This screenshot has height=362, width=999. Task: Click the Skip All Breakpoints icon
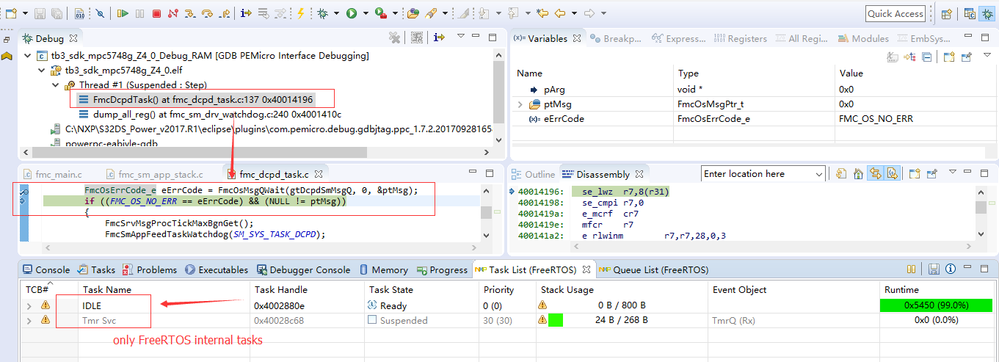(x=101, y=13)
